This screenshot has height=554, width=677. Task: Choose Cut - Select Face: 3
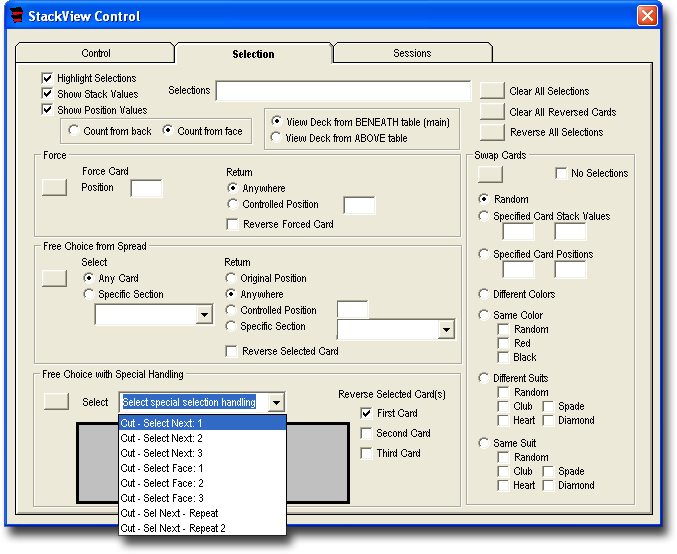[x=202, y=498]
